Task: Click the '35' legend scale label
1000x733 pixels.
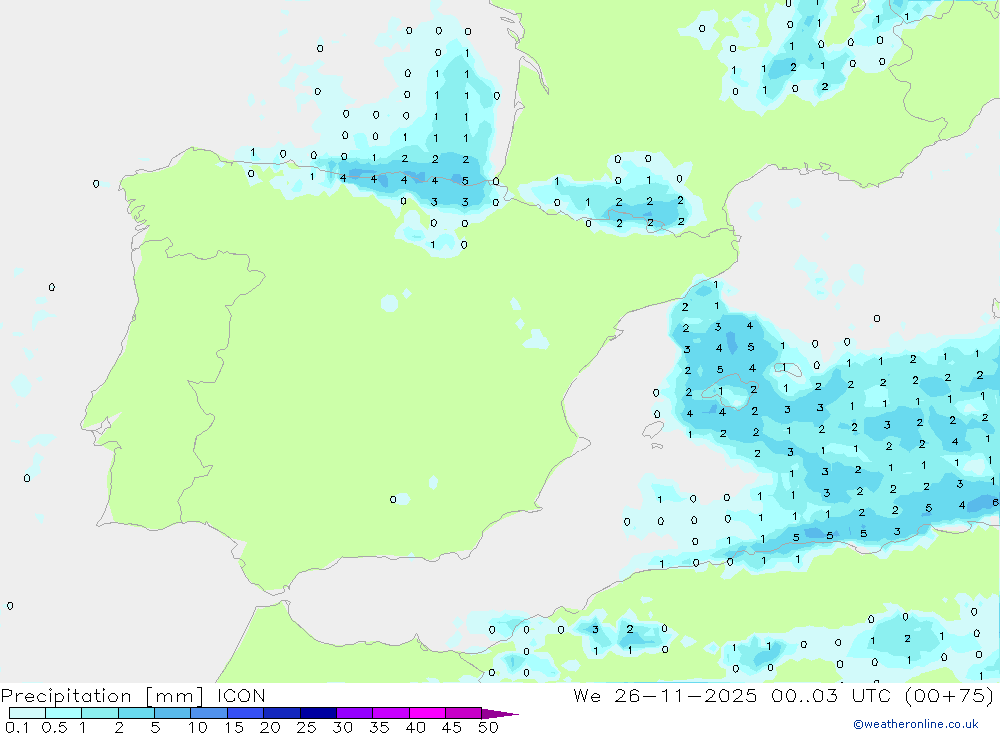Action: point(379,727)
